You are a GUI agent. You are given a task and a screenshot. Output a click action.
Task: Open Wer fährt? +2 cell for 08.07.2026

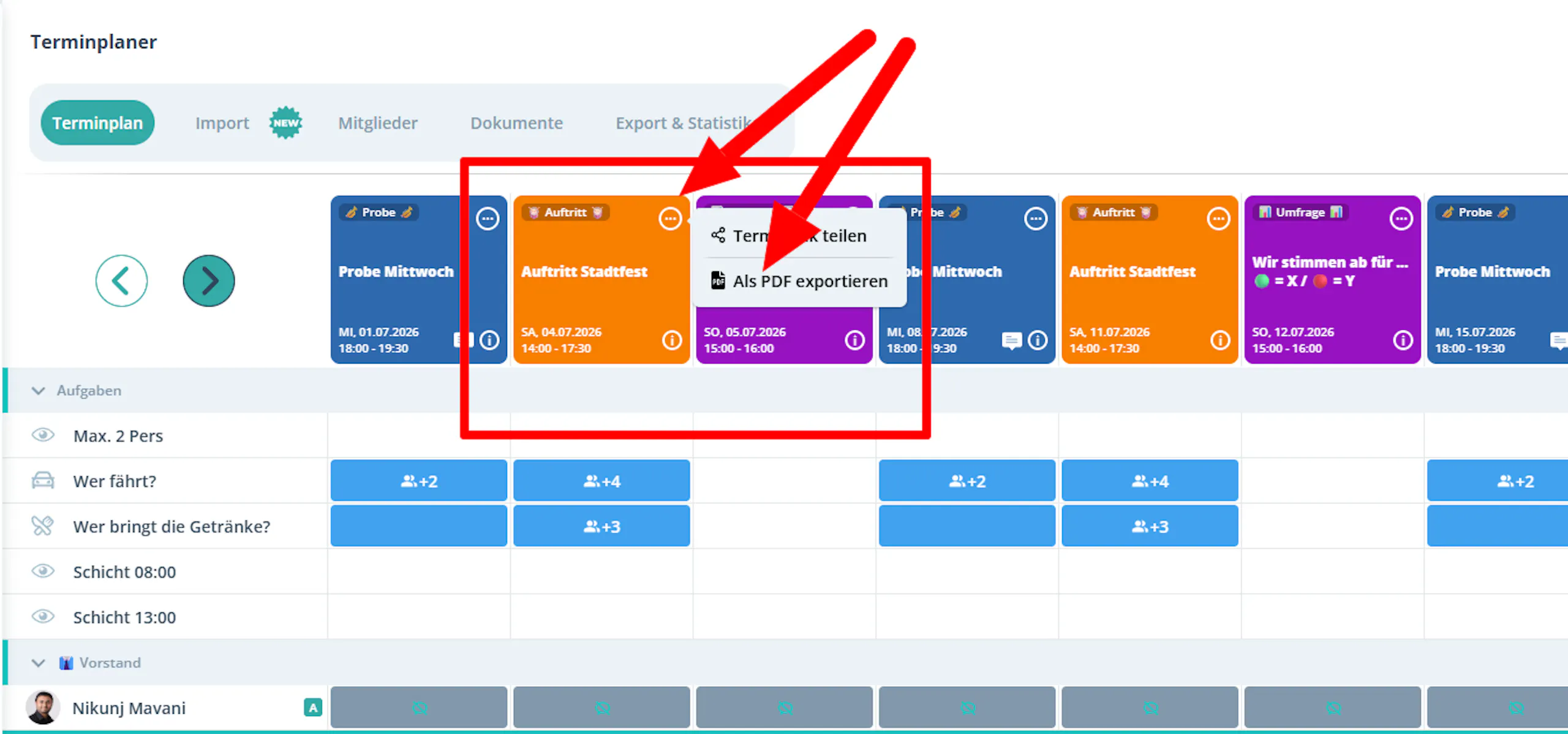pyautogui.click(x=967, y=481)
